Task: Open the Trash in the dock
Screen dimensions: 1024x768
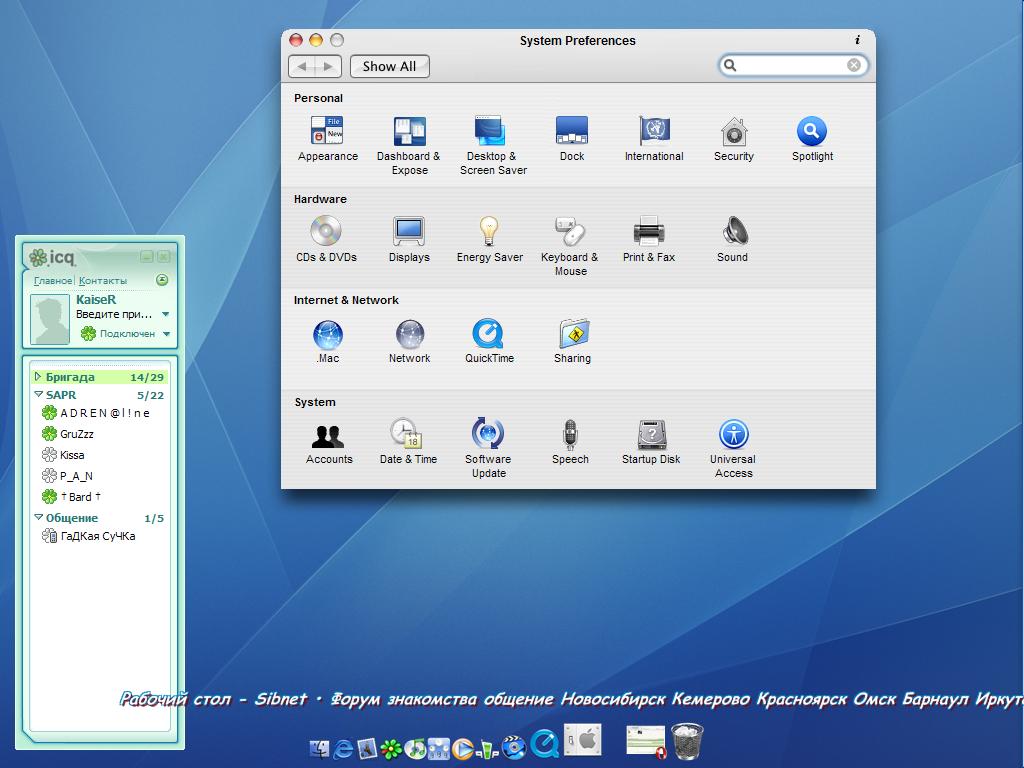Action: pos(687,741)
